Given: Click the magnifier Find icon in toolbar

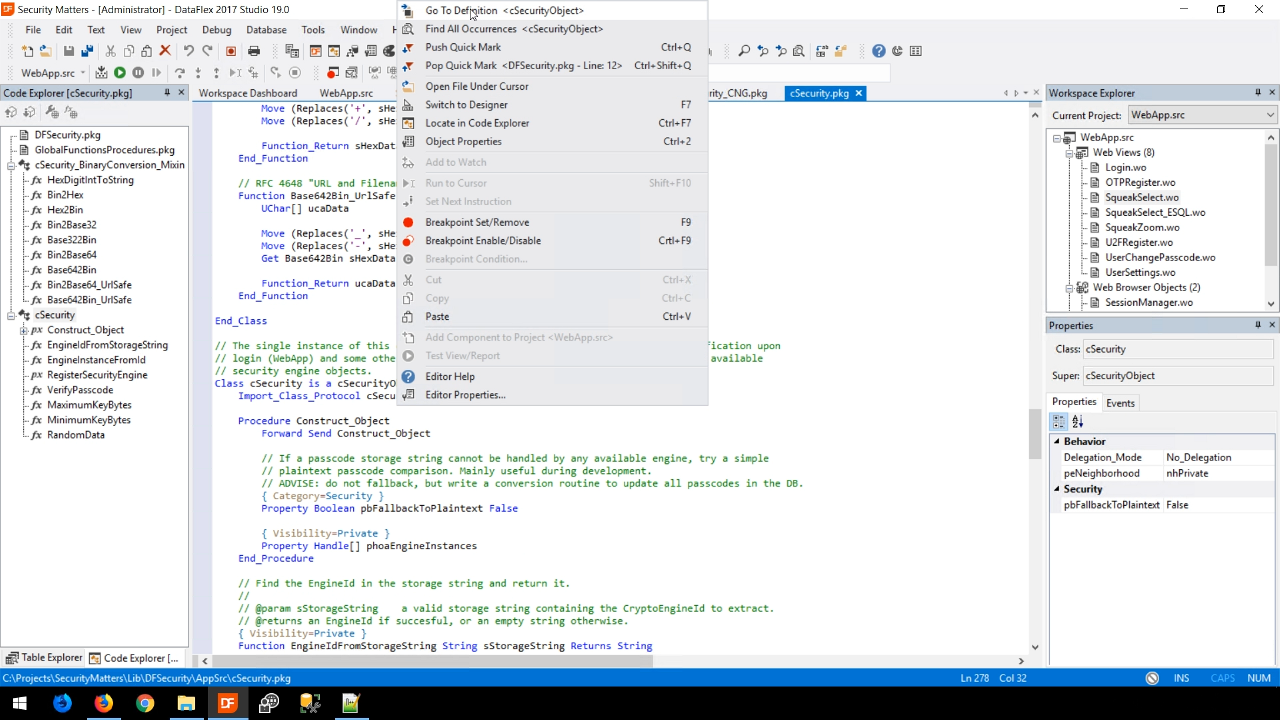Looking at the screenshot, I should (744, 51).
